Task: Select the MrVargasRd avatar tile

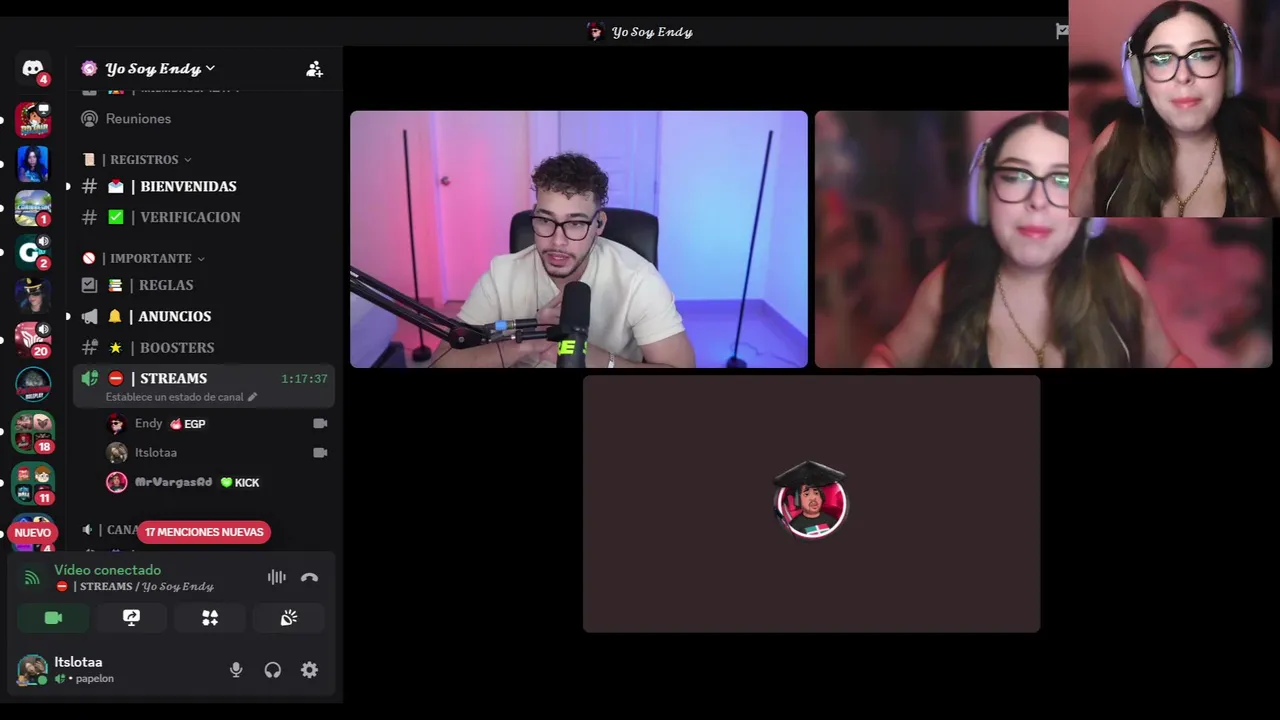Action: pos(811,504)
